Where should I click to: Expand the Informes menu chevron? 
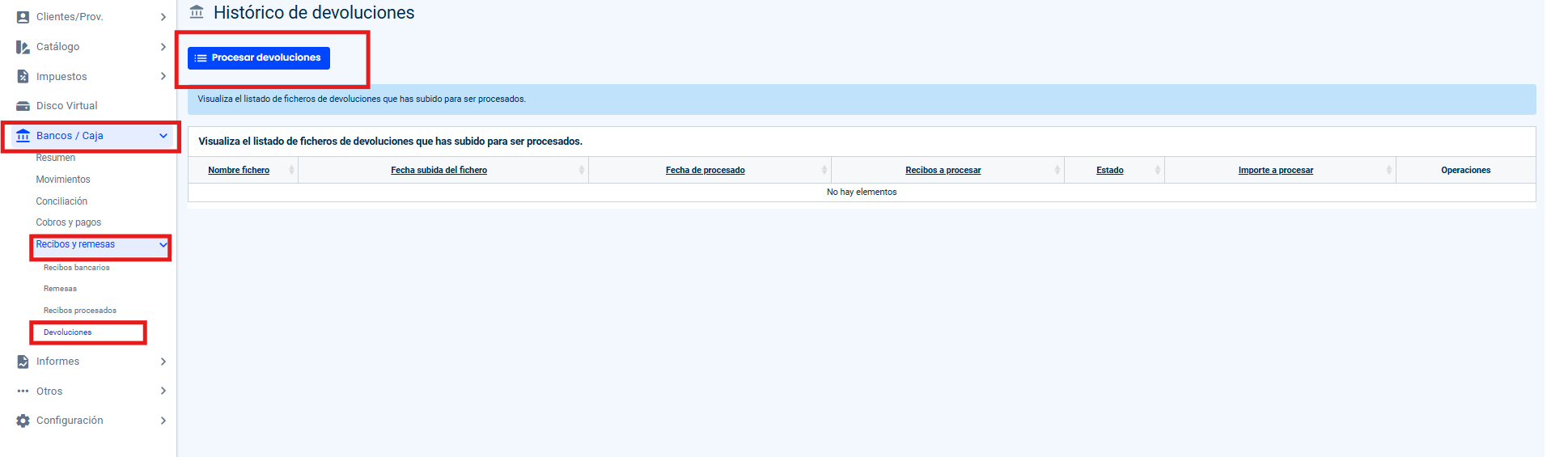(x=163, y=362)
